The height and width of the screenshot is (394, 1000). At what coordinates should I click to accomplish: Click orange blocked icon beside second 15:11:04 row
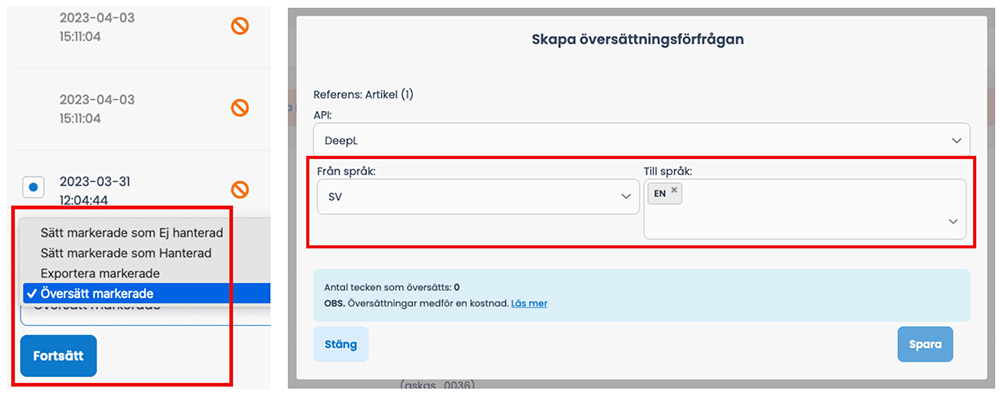[240, 108]
